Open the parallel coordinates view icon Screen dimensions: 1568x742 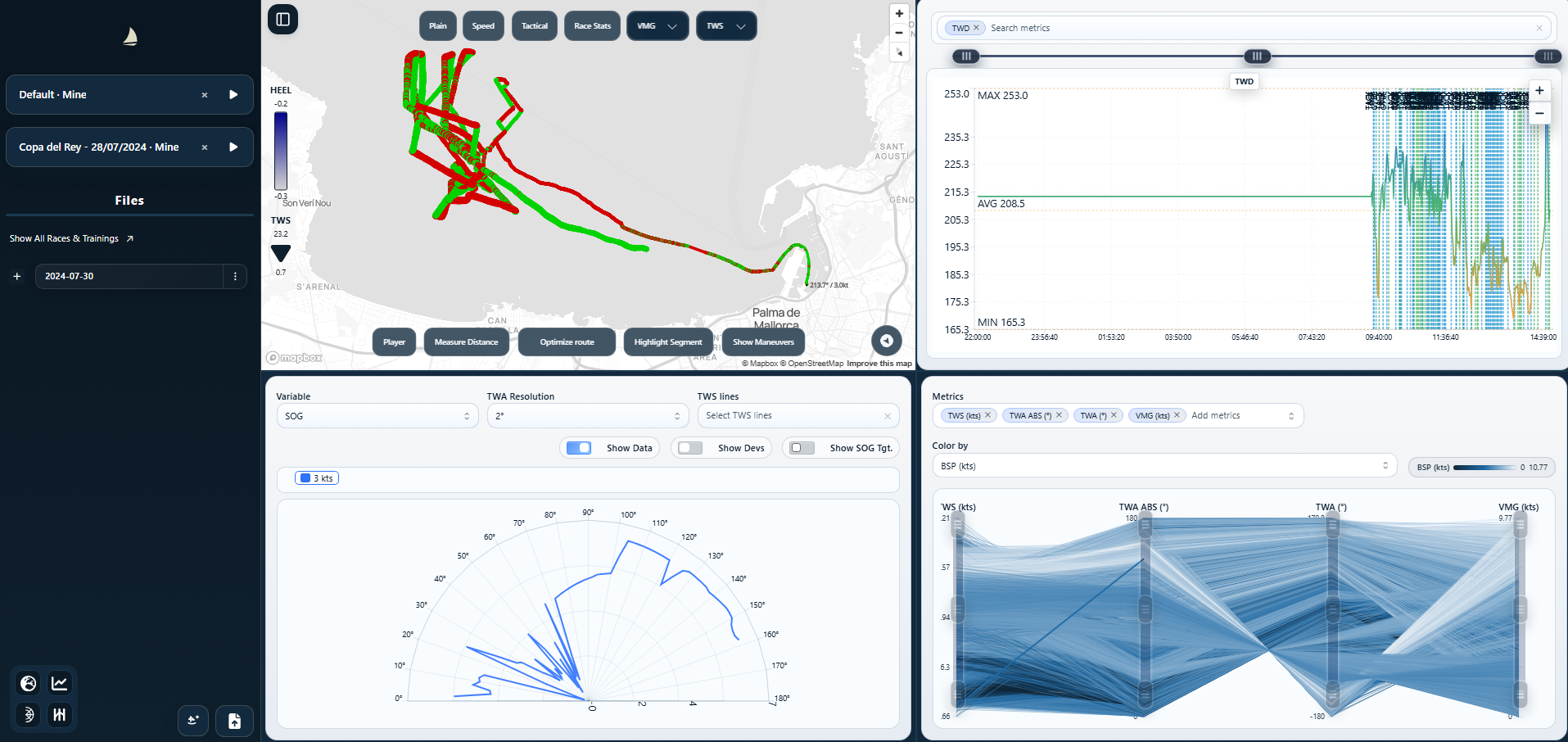click(60, 714)
